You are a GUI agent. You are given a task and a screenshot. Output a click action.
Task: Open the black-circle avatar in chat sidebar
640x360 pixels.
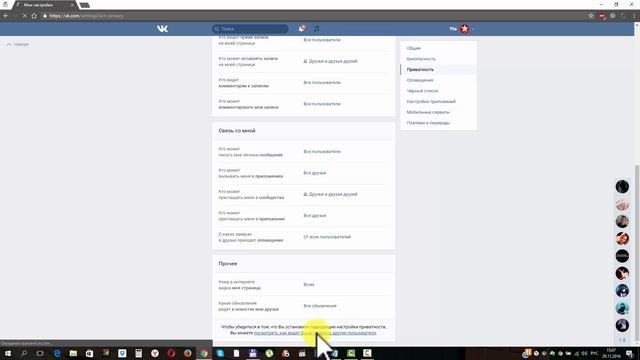pyautogui.click(x=622, y=256)
